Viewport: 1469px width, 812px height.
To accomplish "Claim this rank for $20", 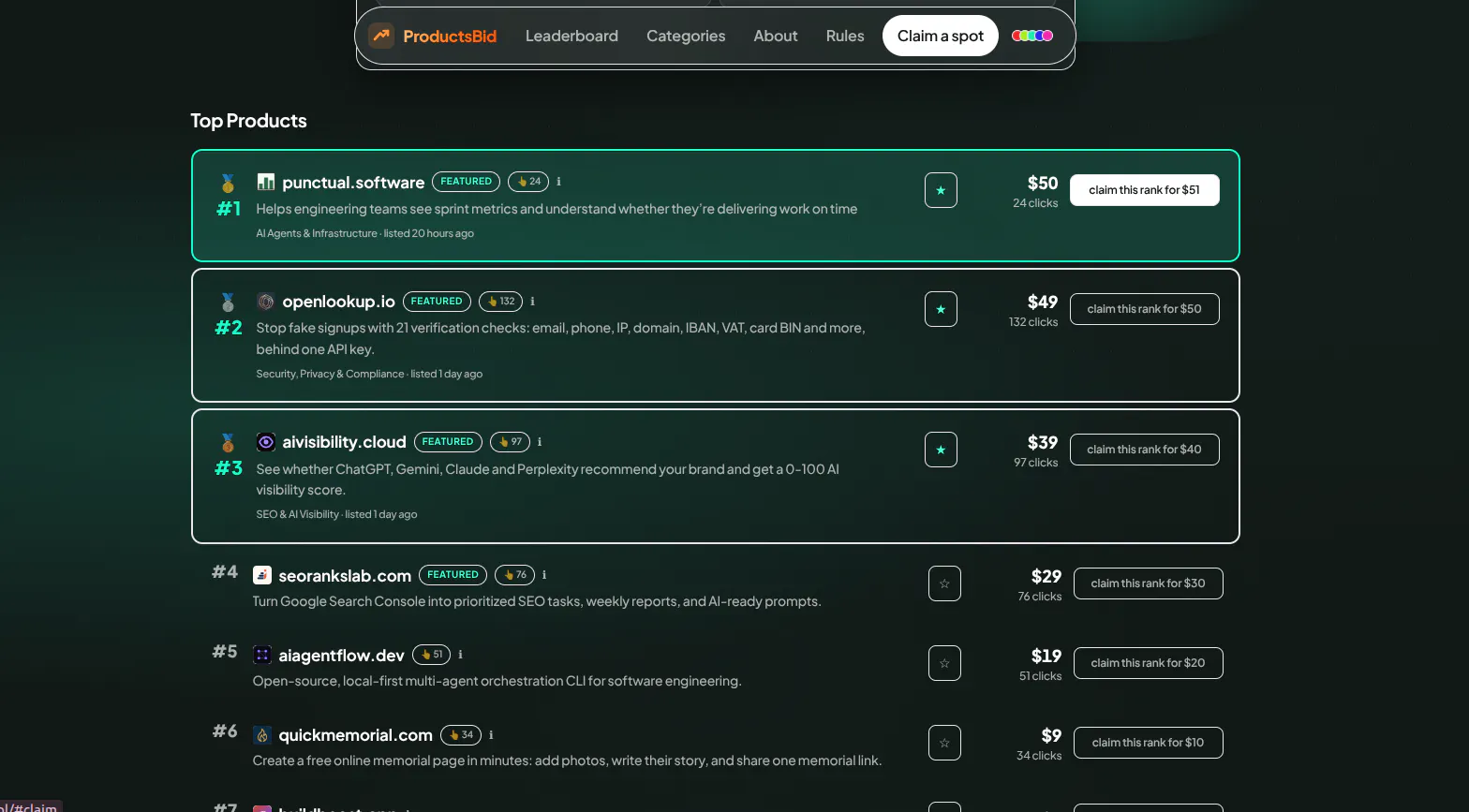I will click(x=1149, y=663).
